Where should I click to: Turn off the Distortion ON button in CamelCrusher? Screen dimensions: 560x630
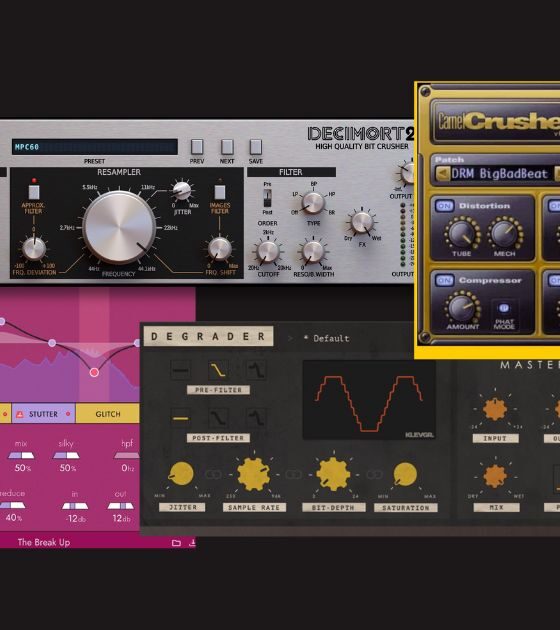coord(444,206)
